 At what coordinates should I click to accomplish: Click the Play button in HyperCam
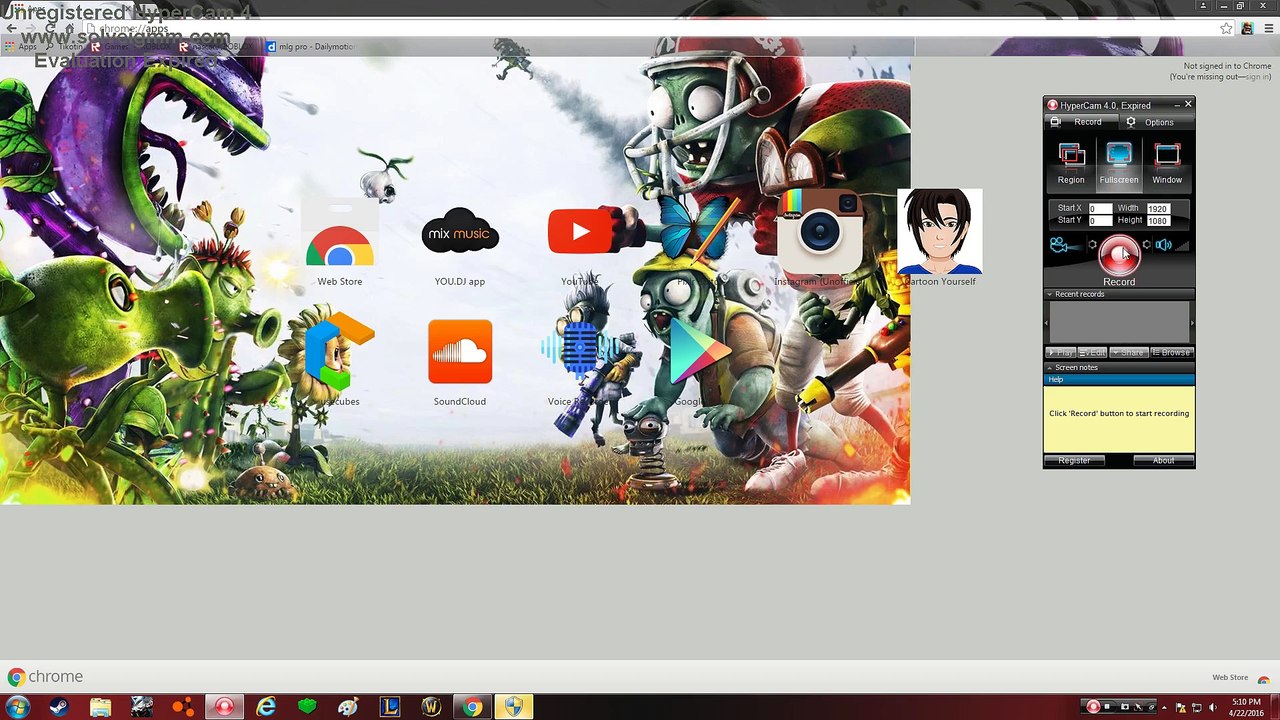(1060, 353)
